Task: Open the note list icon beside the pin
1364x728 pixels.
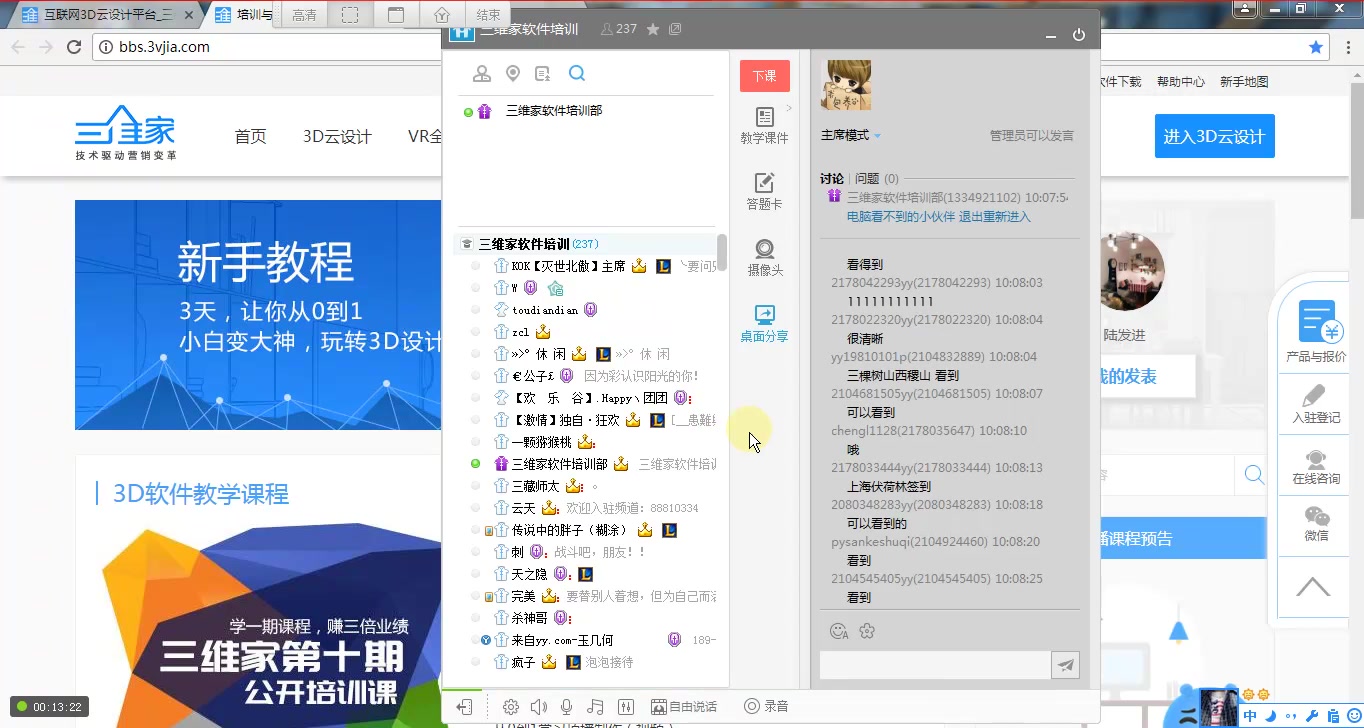Action: (543, 73)
